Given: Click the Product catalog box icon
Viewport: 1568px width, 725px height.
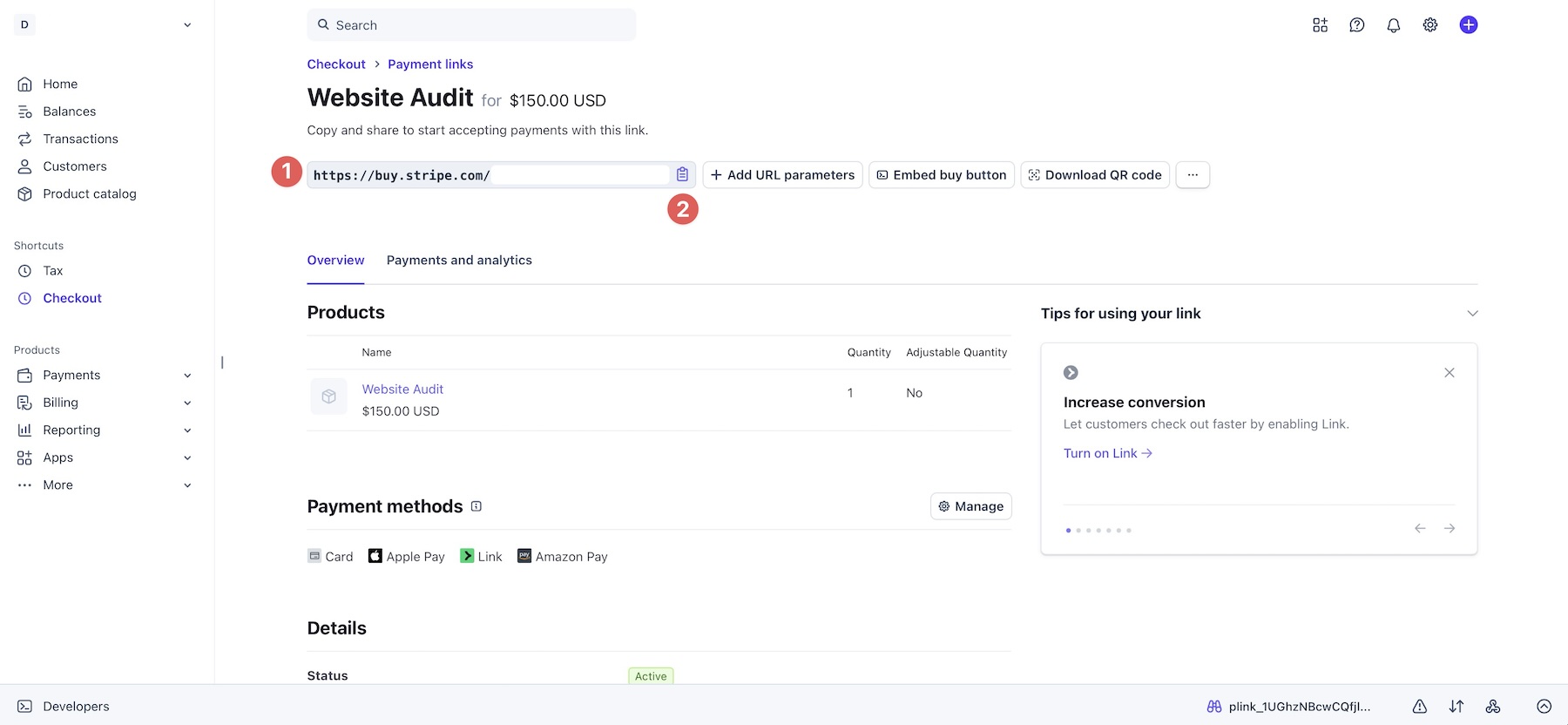Looking at the screenshot, I should pos(24,194).
